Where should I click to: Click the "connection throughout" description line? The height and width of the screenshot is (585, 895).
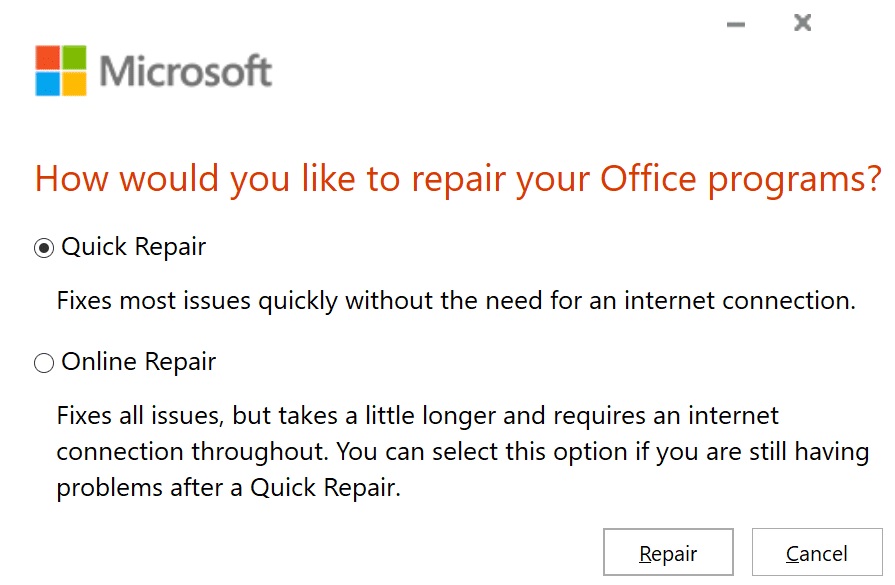(462, 452)
